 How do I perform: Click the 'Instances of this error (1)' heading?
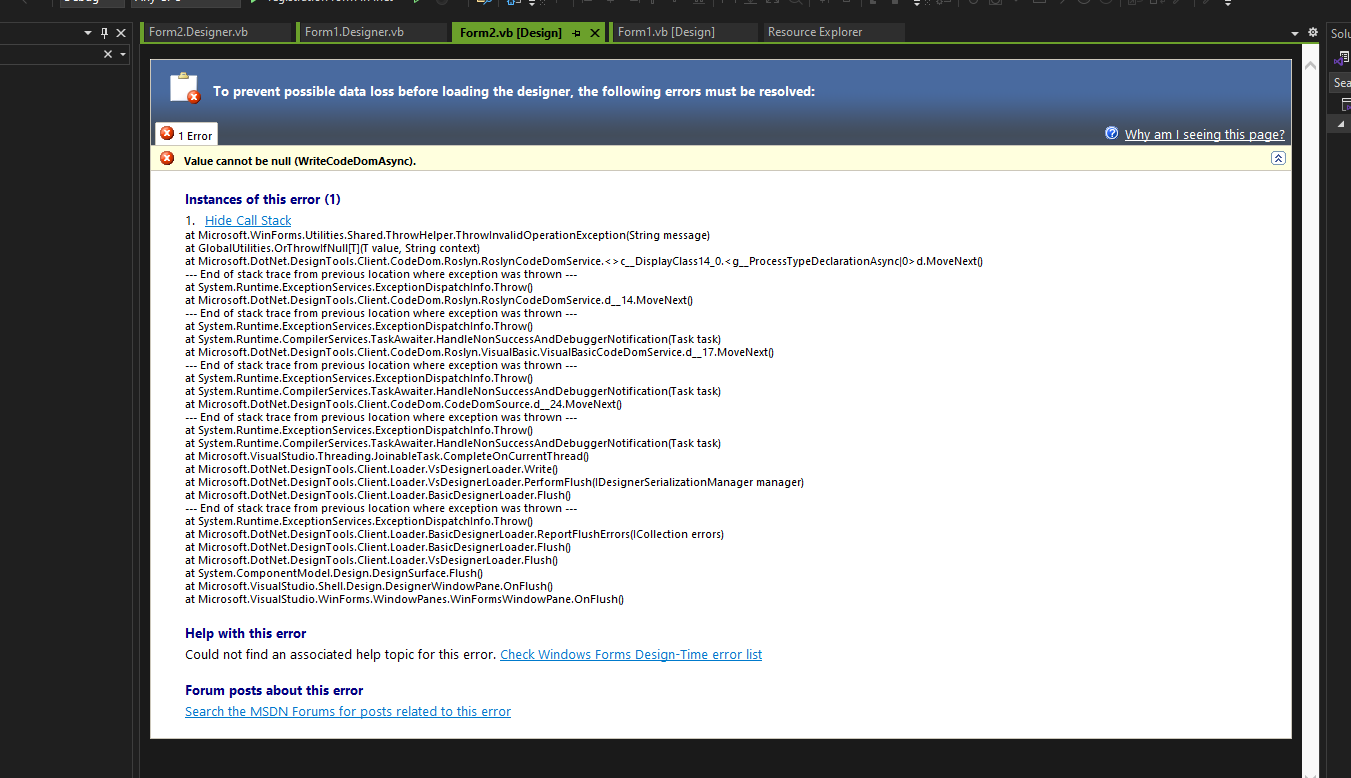[263, 200]
